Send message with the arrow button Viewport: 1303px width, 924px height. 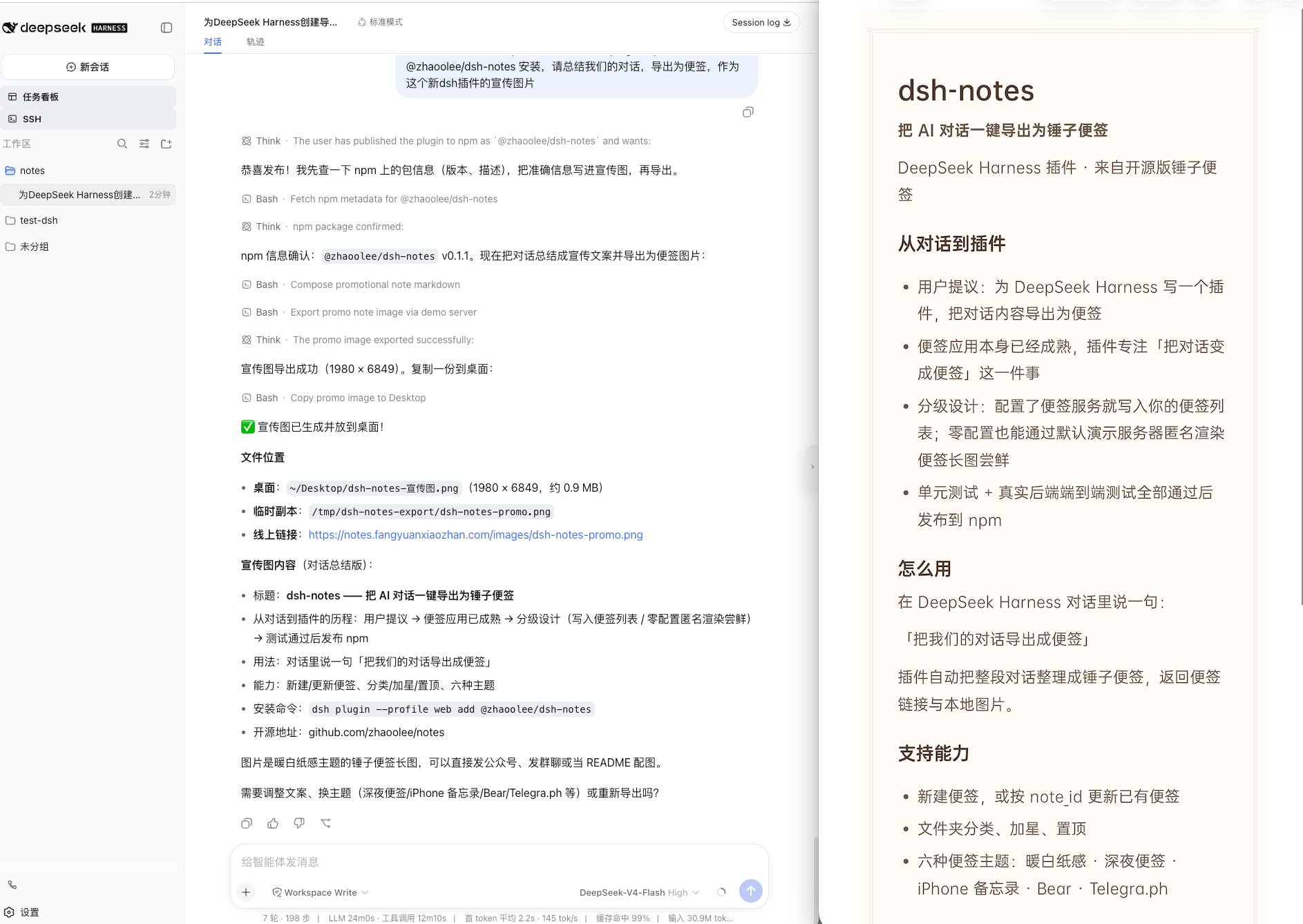coord(751,891)
